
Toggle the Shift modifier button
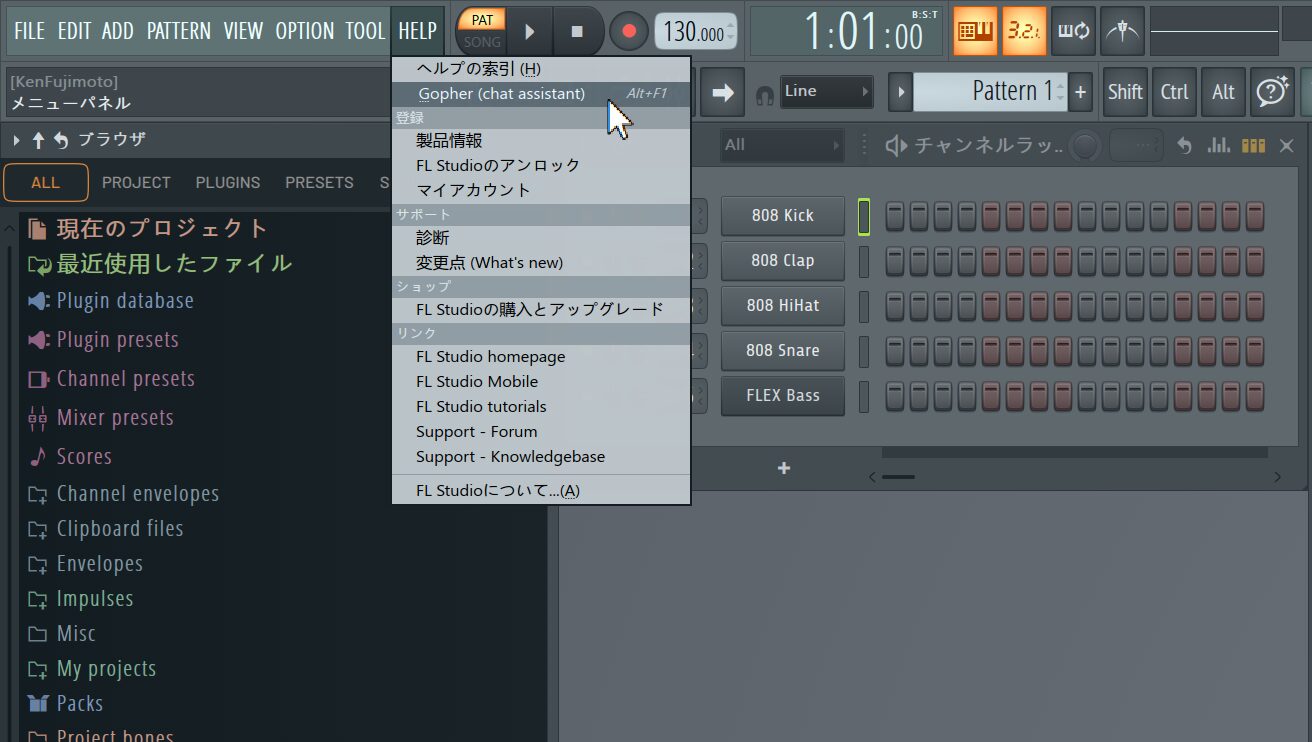tap(1125, 92)
